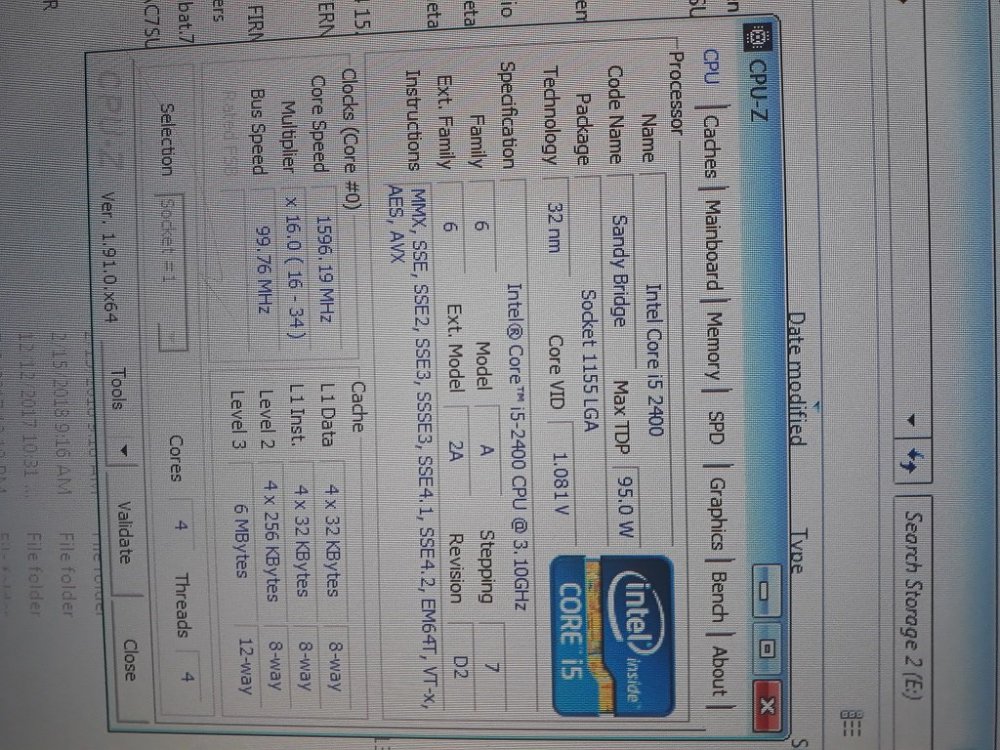Click the Intel Core i5 logo
This screenshot has height=750, width=1000.
613,635
